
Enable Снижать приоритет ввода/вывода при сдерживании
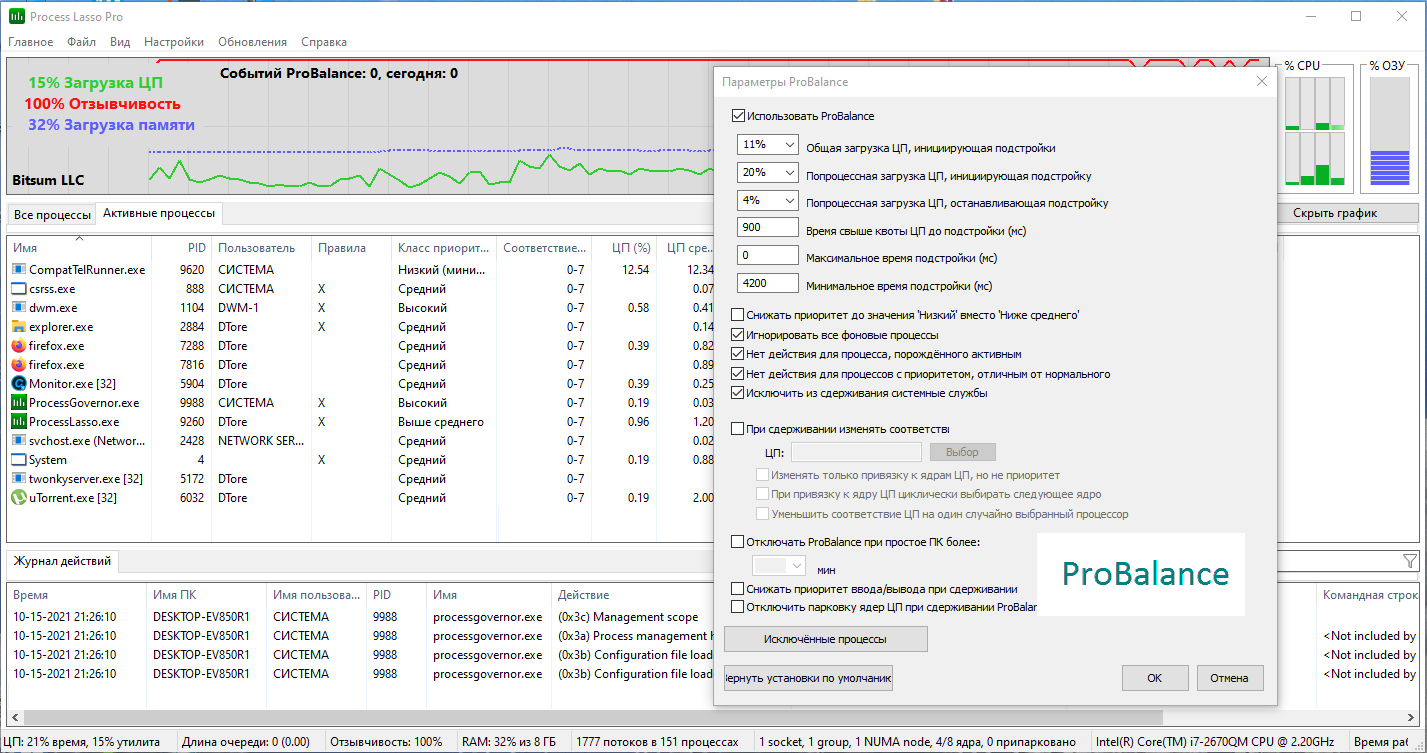739,589
